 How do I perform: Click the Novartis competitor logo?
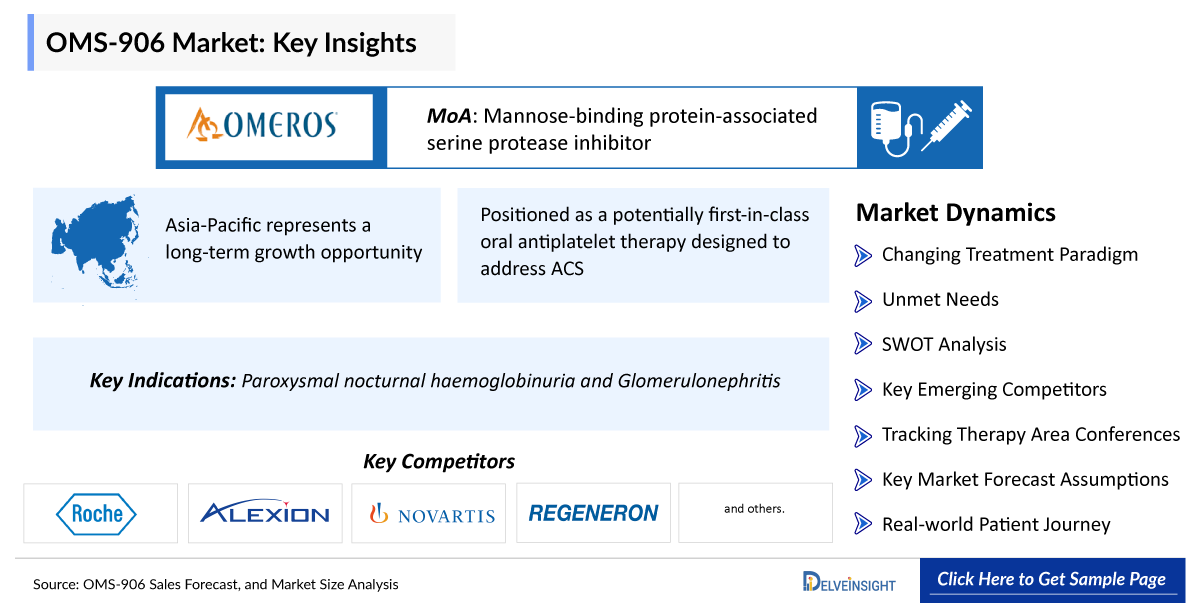[x=432, y=514]
